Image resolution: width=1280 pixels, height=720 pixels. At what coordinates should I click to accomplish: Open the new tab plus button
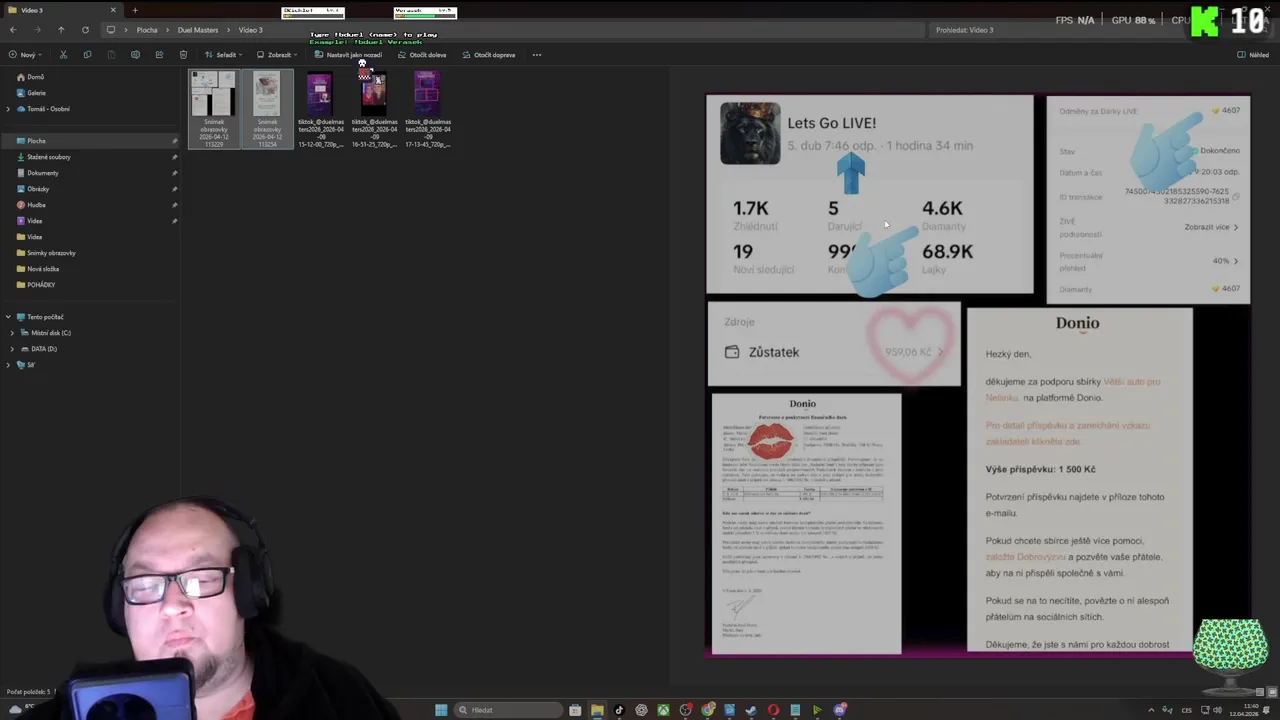coord(135,10)
